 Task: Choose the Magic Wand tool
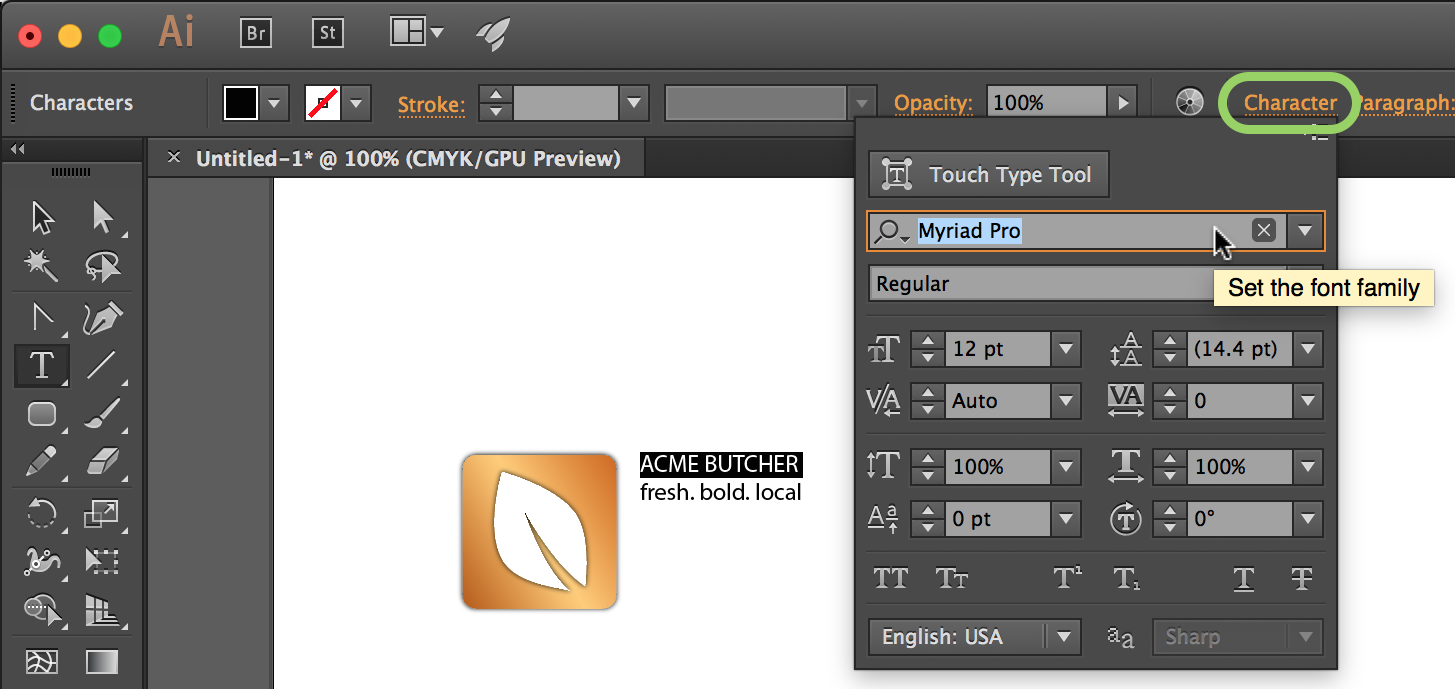click(41, 265)
